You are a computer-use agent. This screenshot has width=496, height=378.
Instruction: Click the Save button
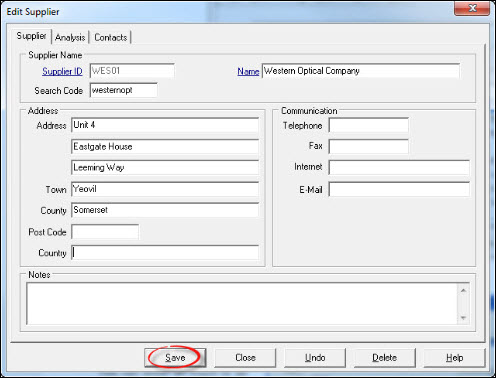[x=175, y=358]
